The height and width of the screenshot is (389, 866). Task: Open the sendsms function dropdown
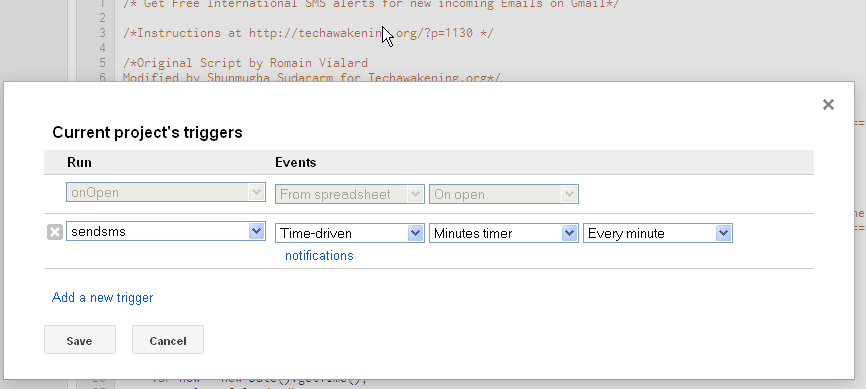tap(166, 231)
